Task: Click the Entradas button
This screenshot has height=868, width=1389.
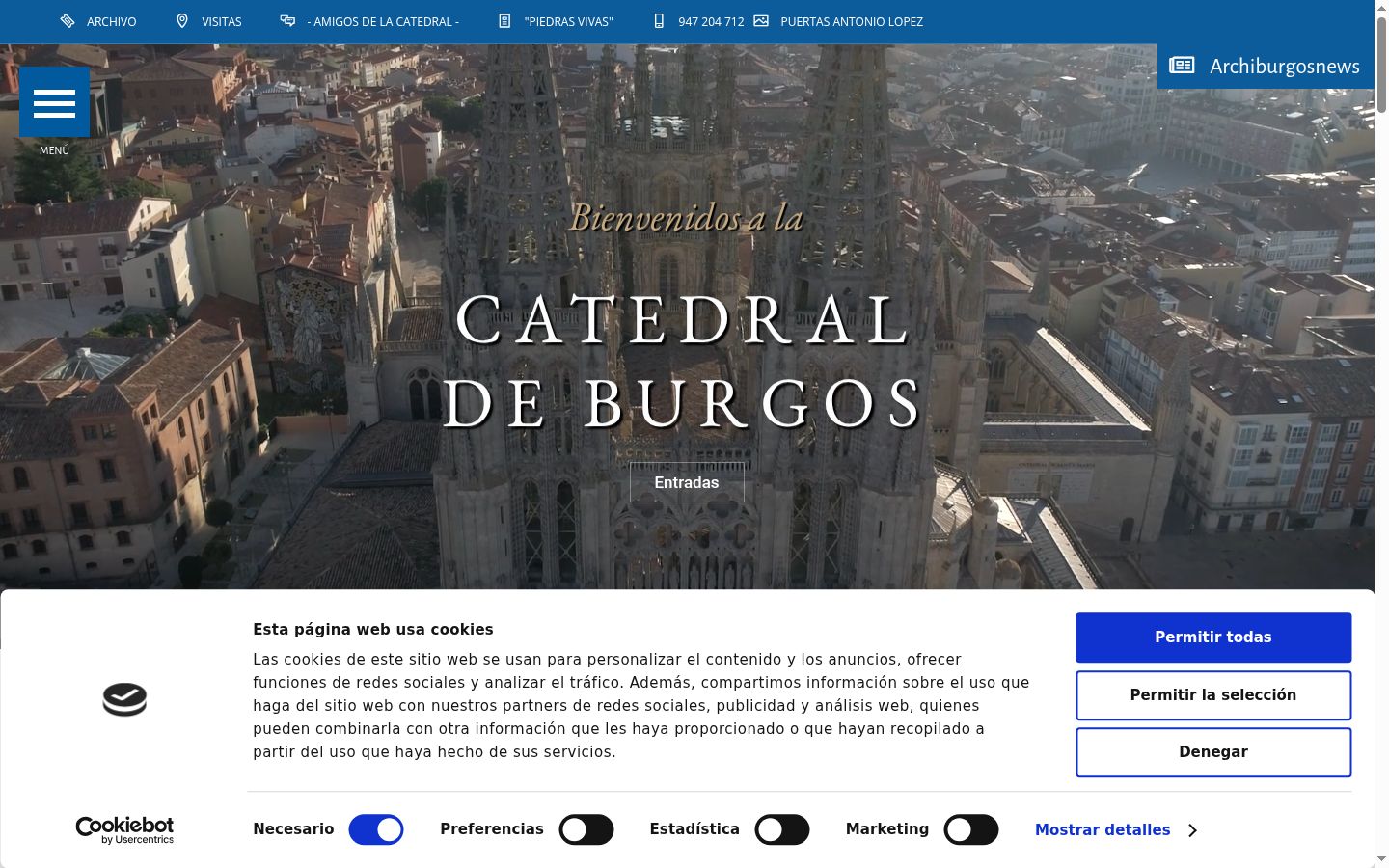Action: 687,482
